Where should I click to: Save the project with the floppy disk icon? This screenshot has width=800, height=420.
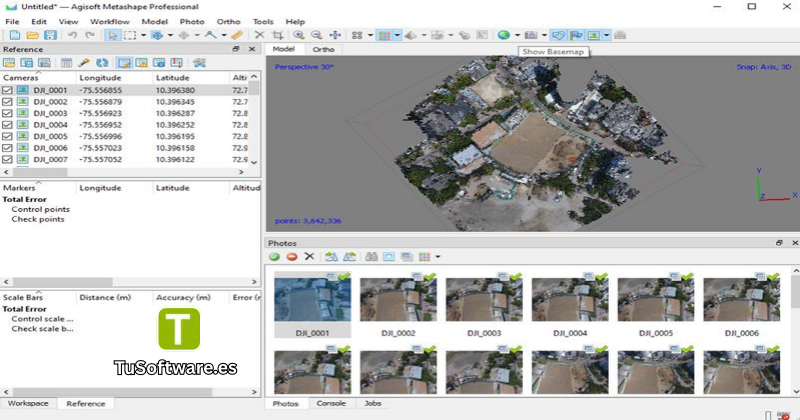click(50, 35)
